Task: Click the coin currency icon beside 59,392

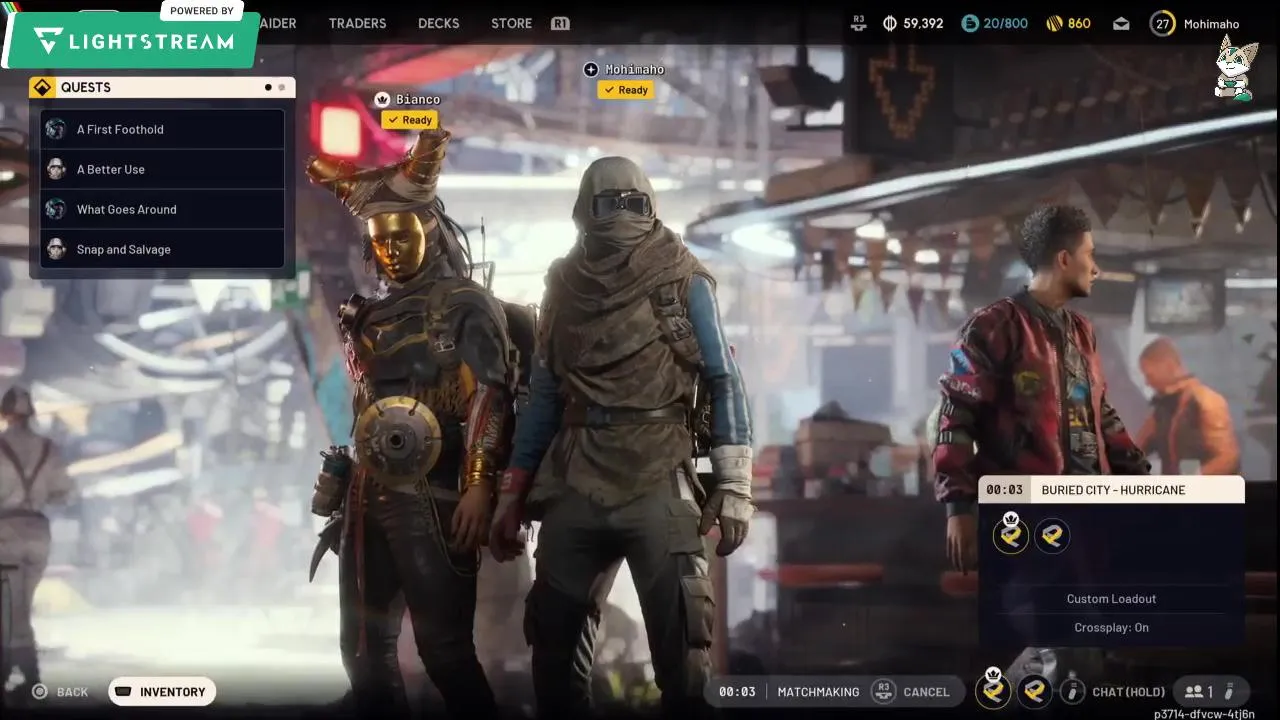Action: pyautogui.click(x=890, y=23)
